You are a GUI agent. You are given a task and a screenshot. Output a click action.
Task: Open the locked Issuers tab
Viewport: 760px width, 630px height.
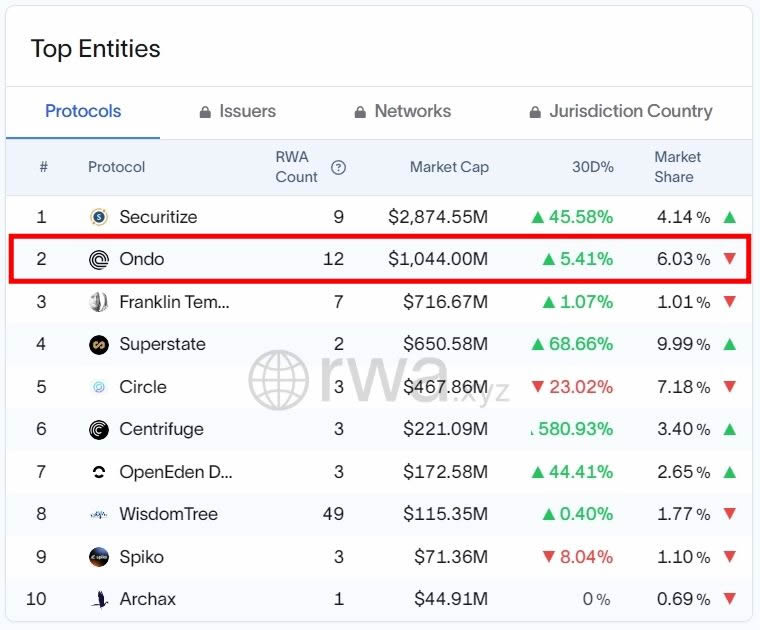tap(237, 111)
